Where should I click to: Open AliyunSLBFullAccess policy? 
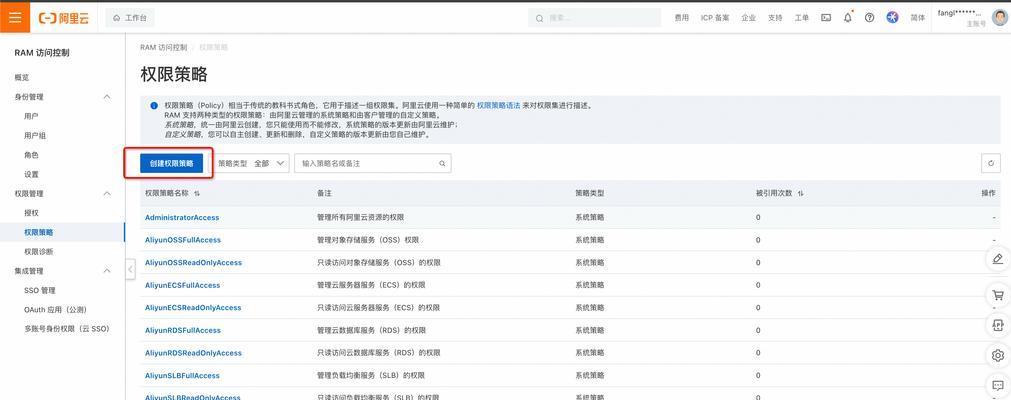coord(182,375)
